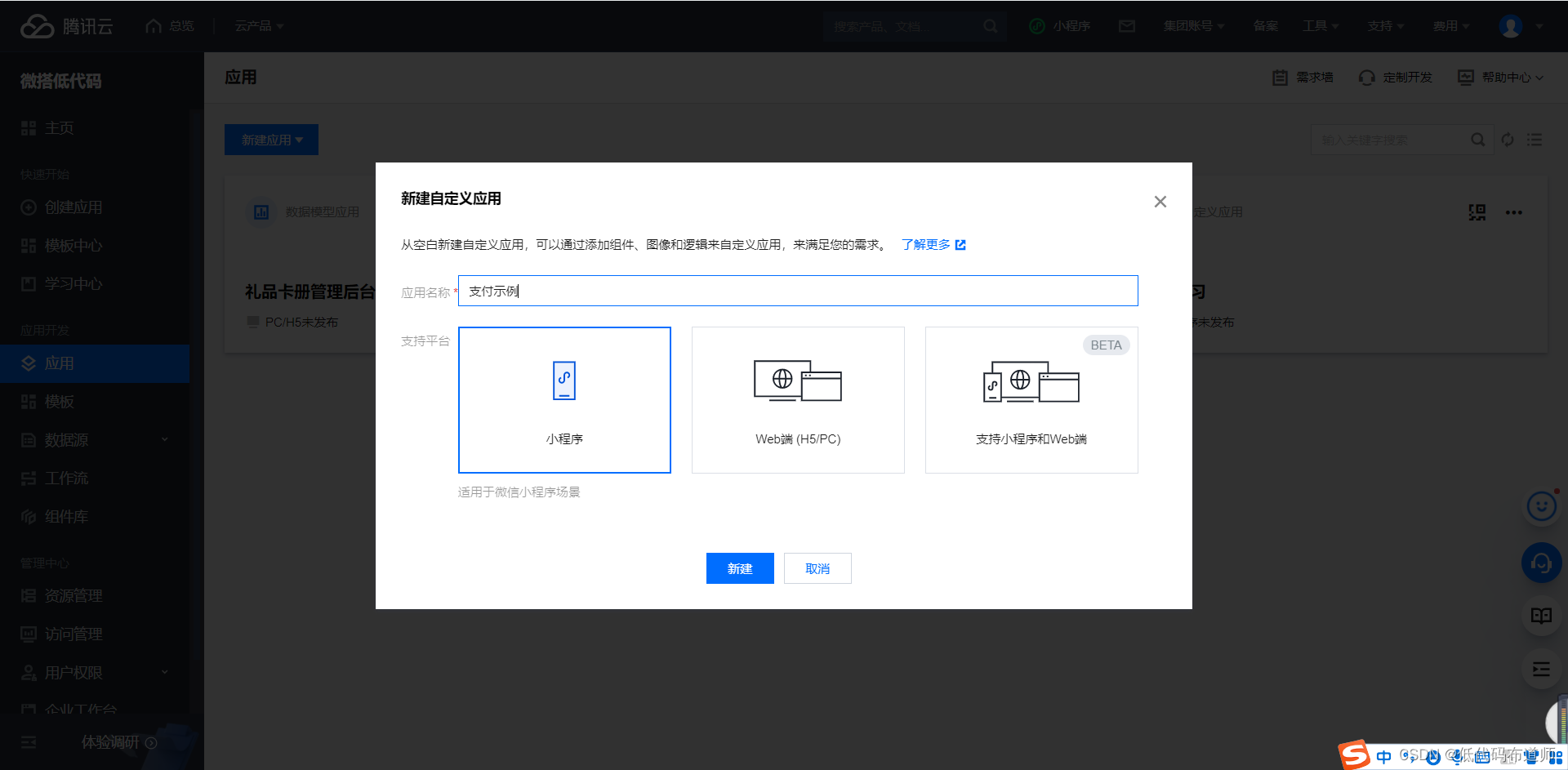The height and width of the screenshot is (770, 1568).
Task: Open the 支持 dropdown menu
Action: pyautogui.click(x=1386, y=26)
